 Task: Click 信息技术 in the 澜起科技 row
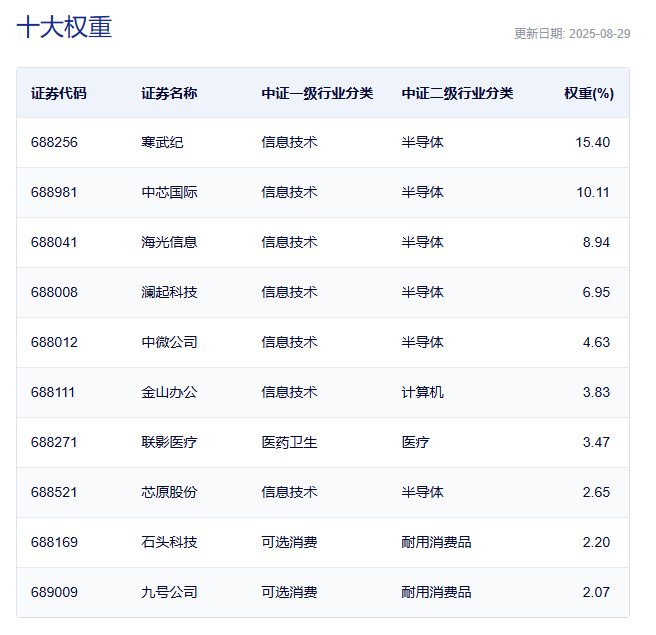pyautogui.click(x=289, y=292)
